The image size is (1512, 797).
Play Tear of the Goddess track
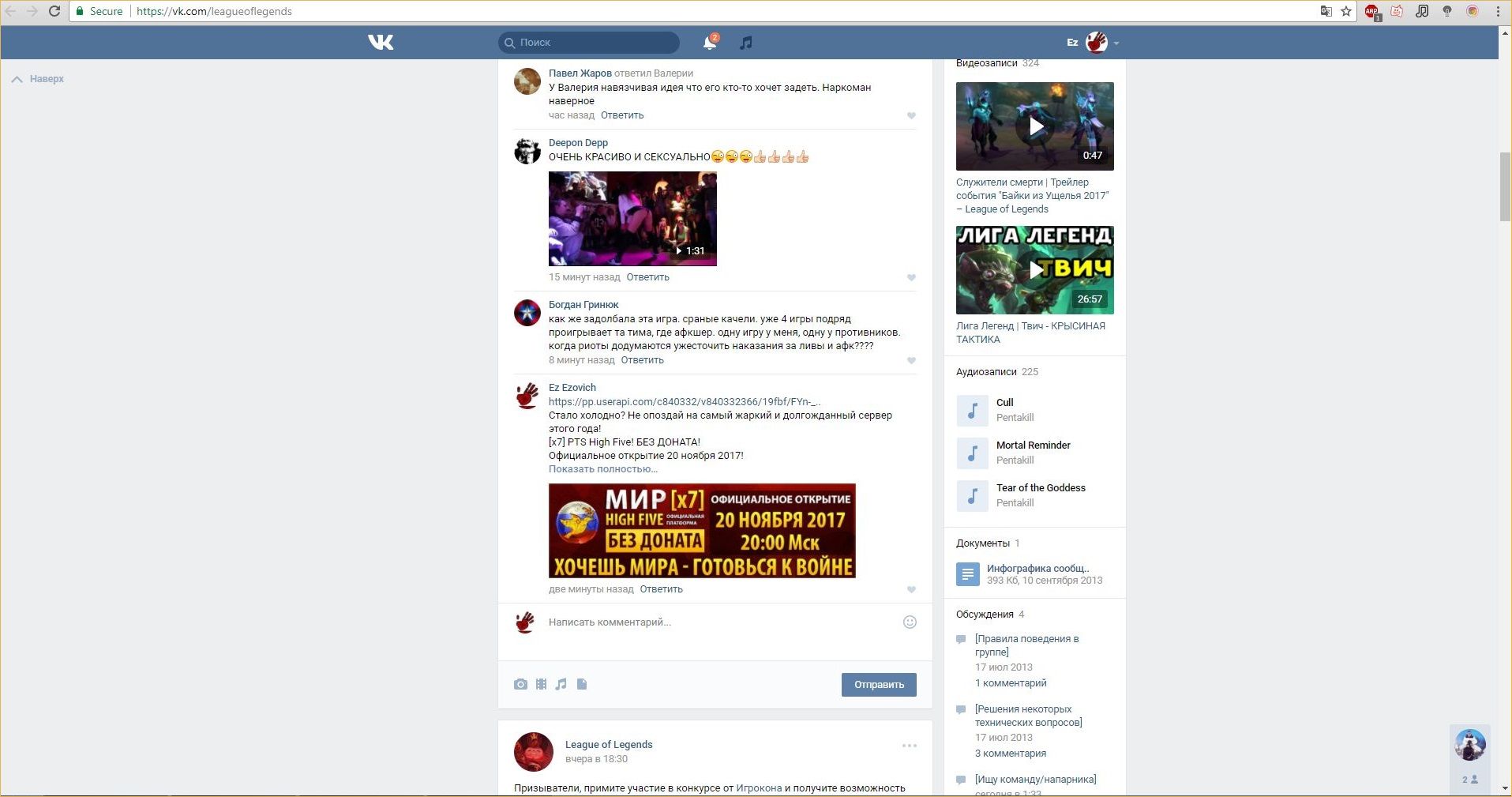[x=973, y=496]
